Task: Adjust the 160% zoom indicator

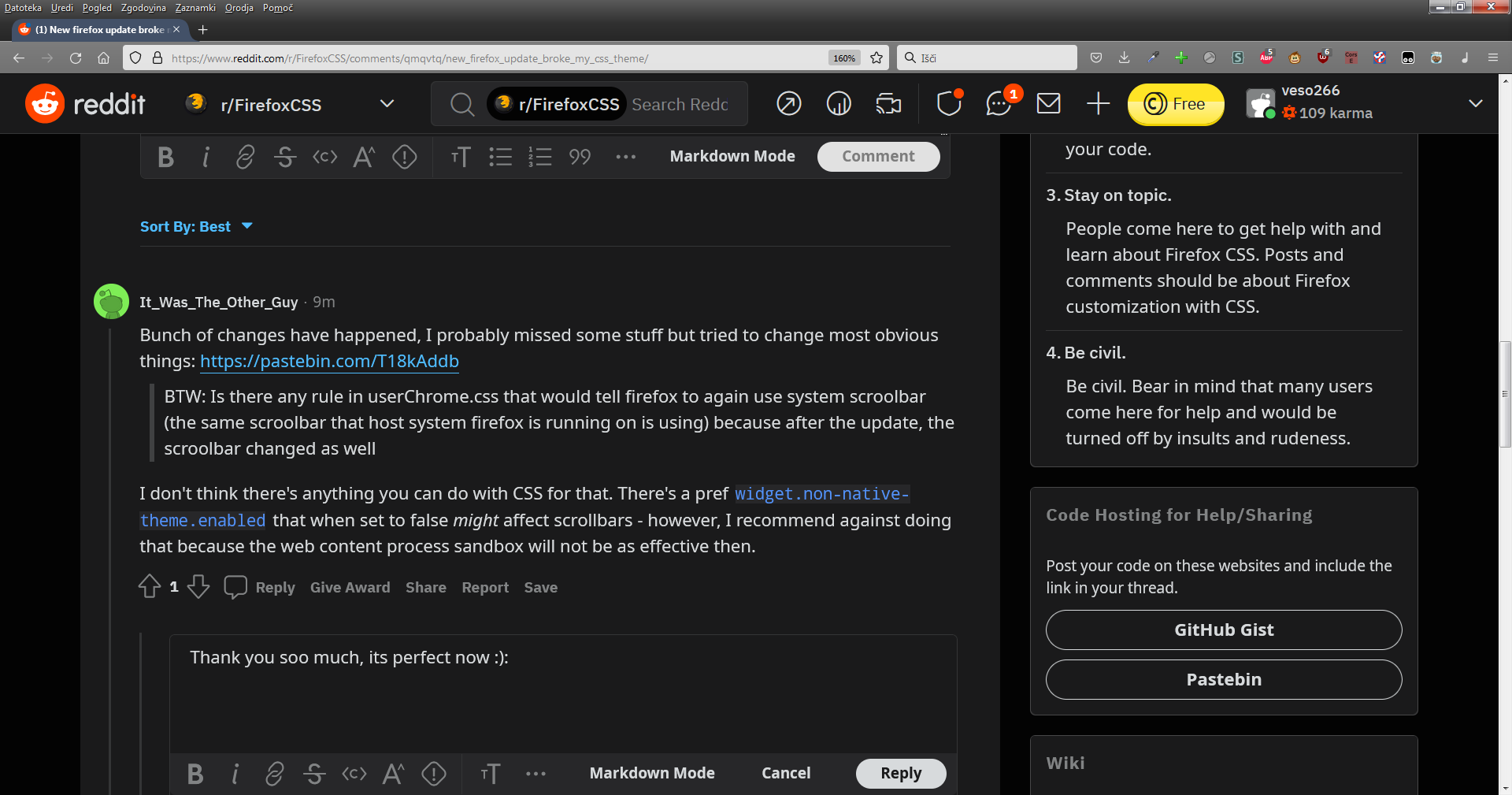Action: coord(843,58)
